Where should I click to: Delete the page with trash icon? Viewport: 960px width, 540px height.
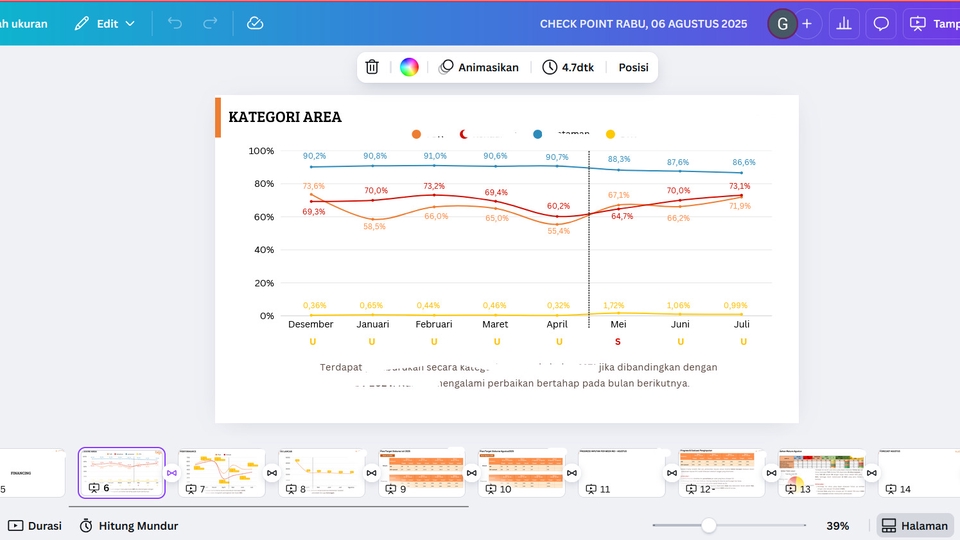coord(372,67)
